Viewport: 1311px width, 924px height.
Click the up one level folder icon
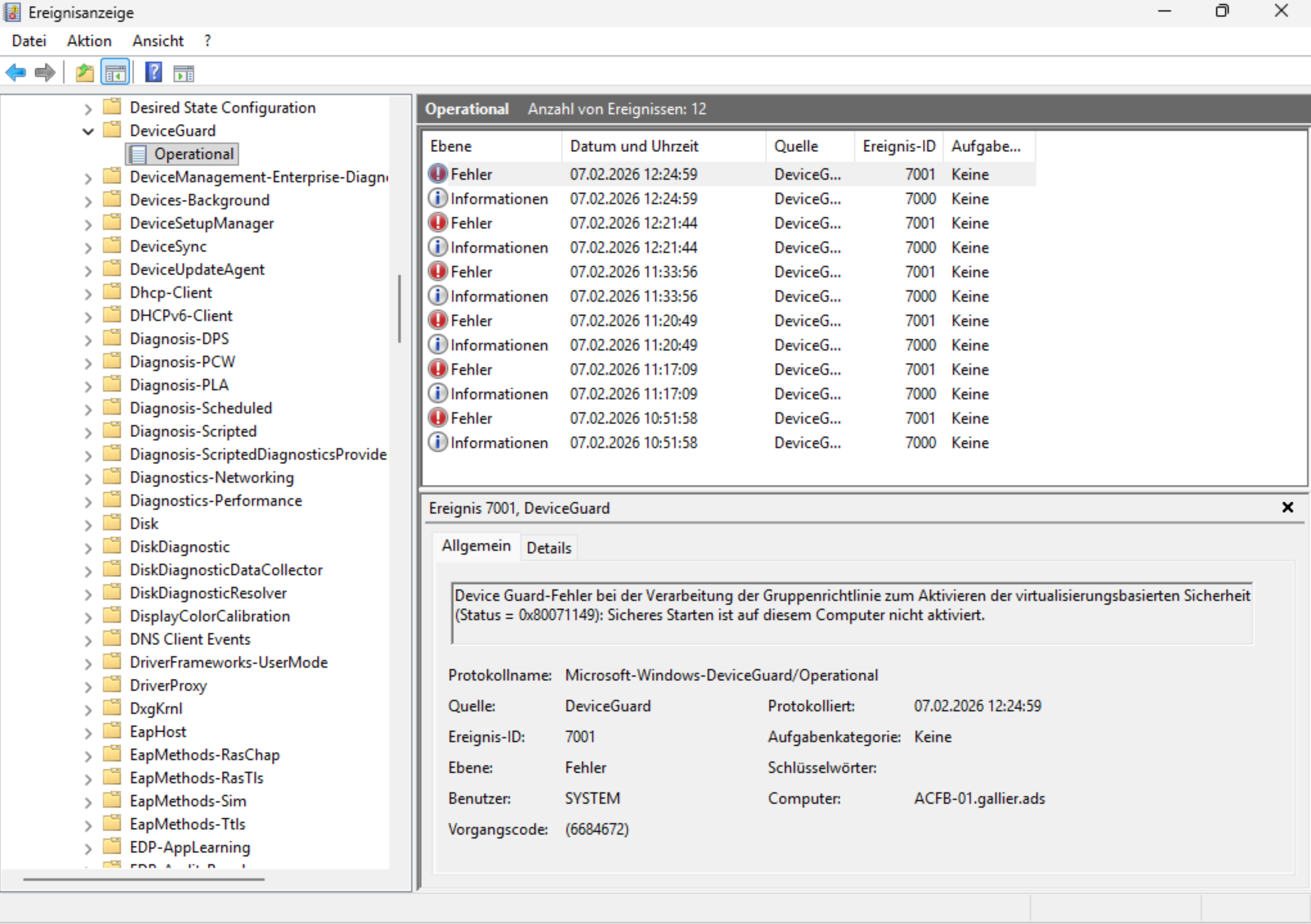(85, 72)
